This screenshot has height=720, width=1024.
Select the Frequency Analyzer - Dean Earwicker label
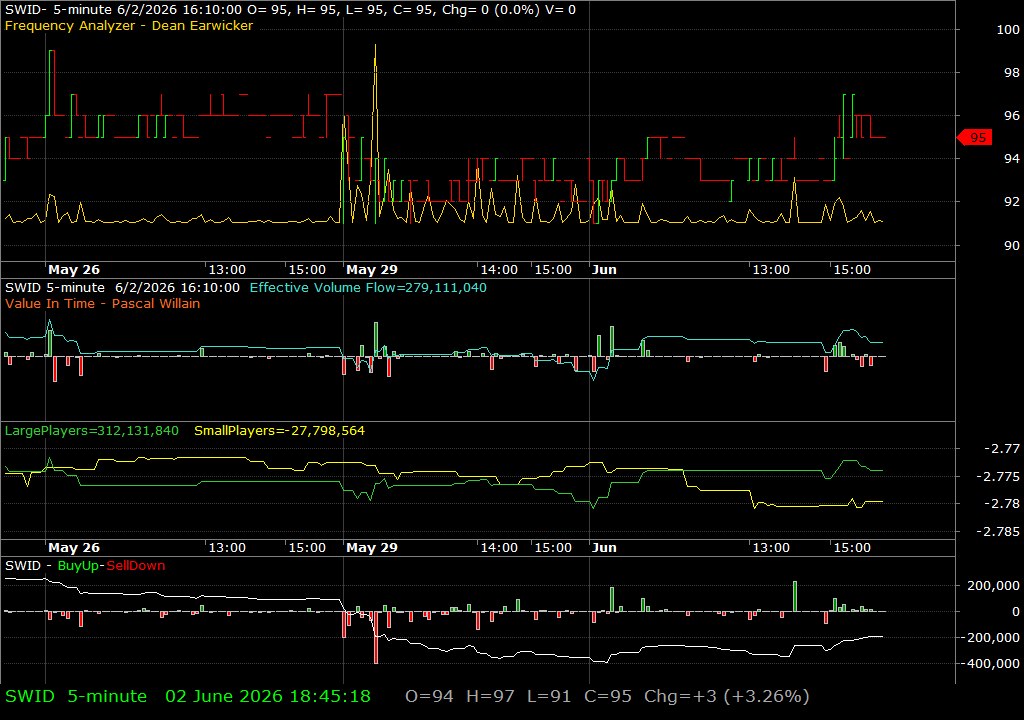129,25
